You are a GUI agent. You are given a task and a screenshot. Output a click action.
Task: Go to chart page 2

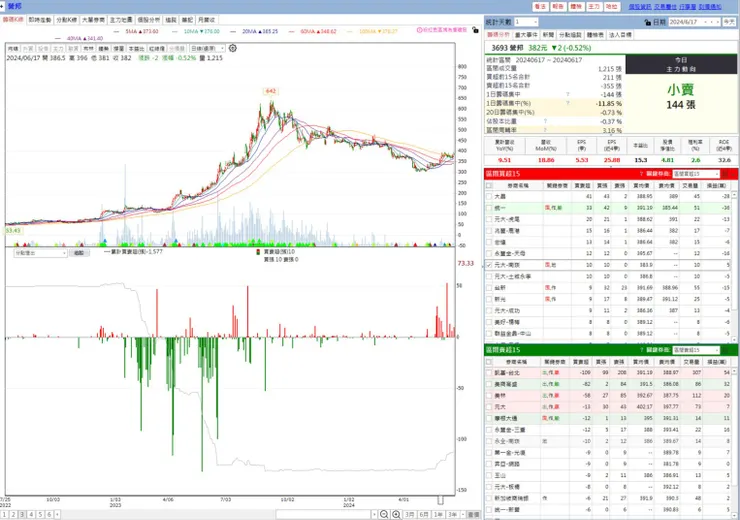click(13, 514)
